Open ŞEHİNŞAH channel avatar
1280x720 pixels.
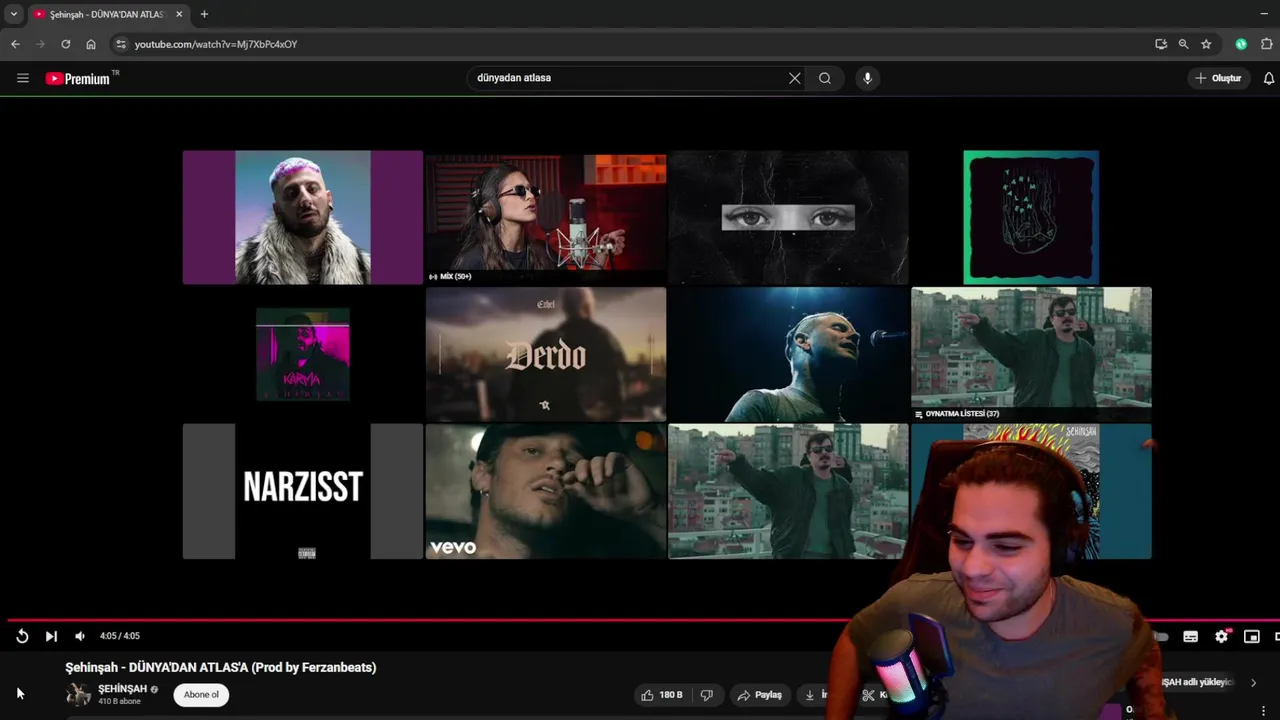click(x=78, y=694)
